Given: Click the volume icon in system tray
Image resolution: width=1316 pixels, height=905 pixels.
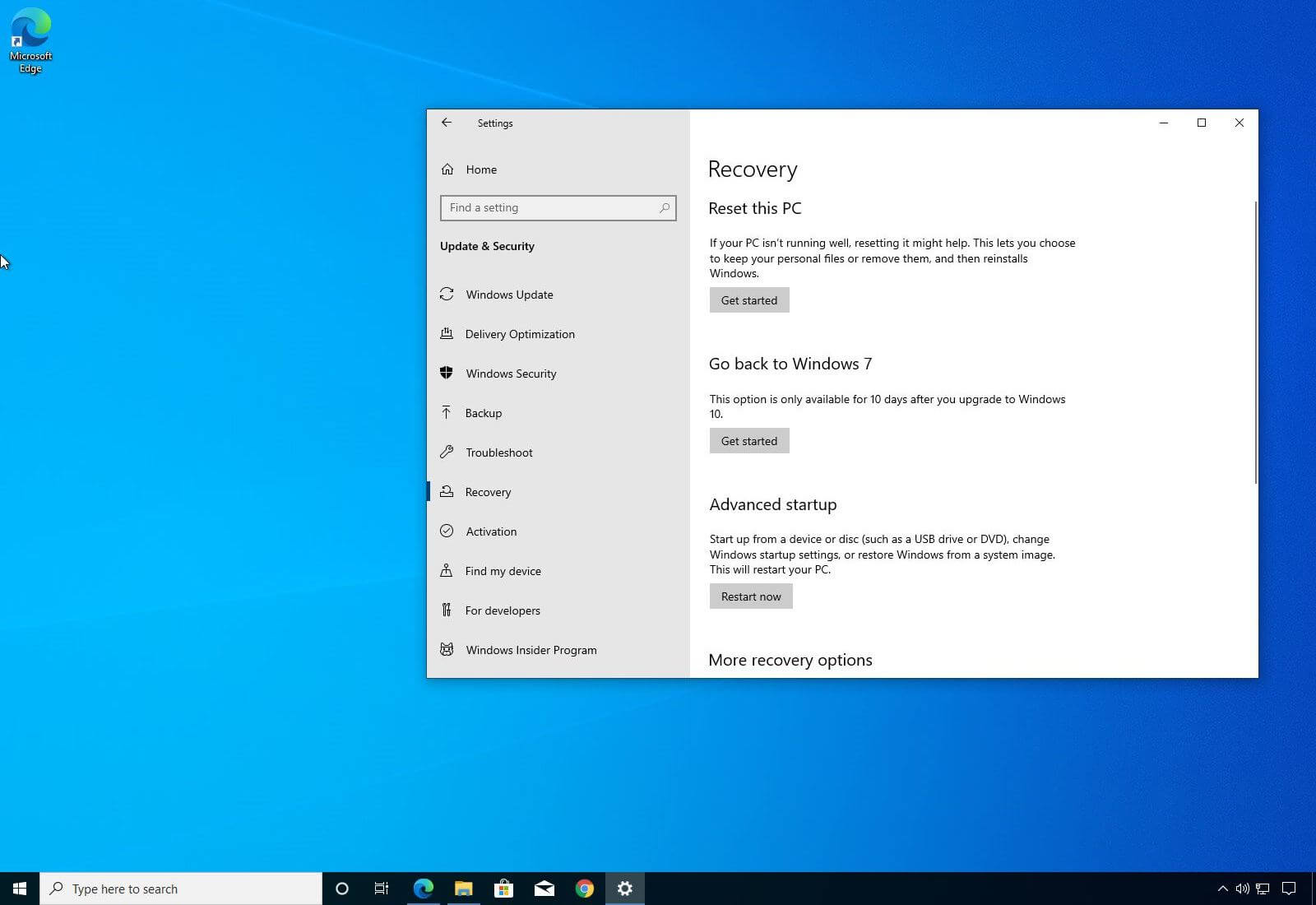Looking at the screenshot, I should pyautogui.click(x=1242, y=889).
